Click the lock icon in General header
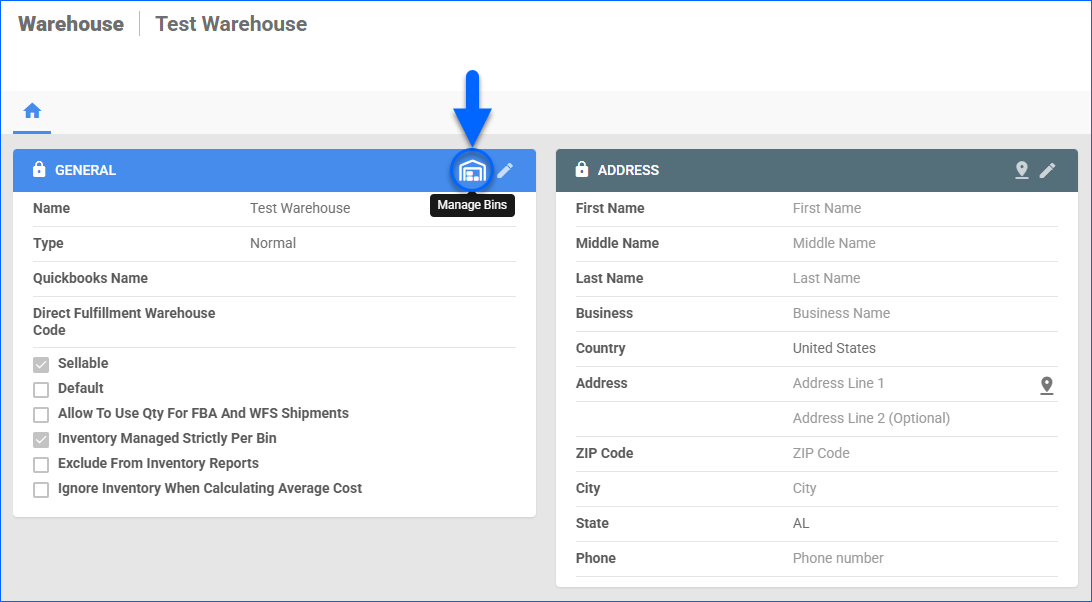The image size is (1092, 602). pyautogui.click(x=39, y=170)
